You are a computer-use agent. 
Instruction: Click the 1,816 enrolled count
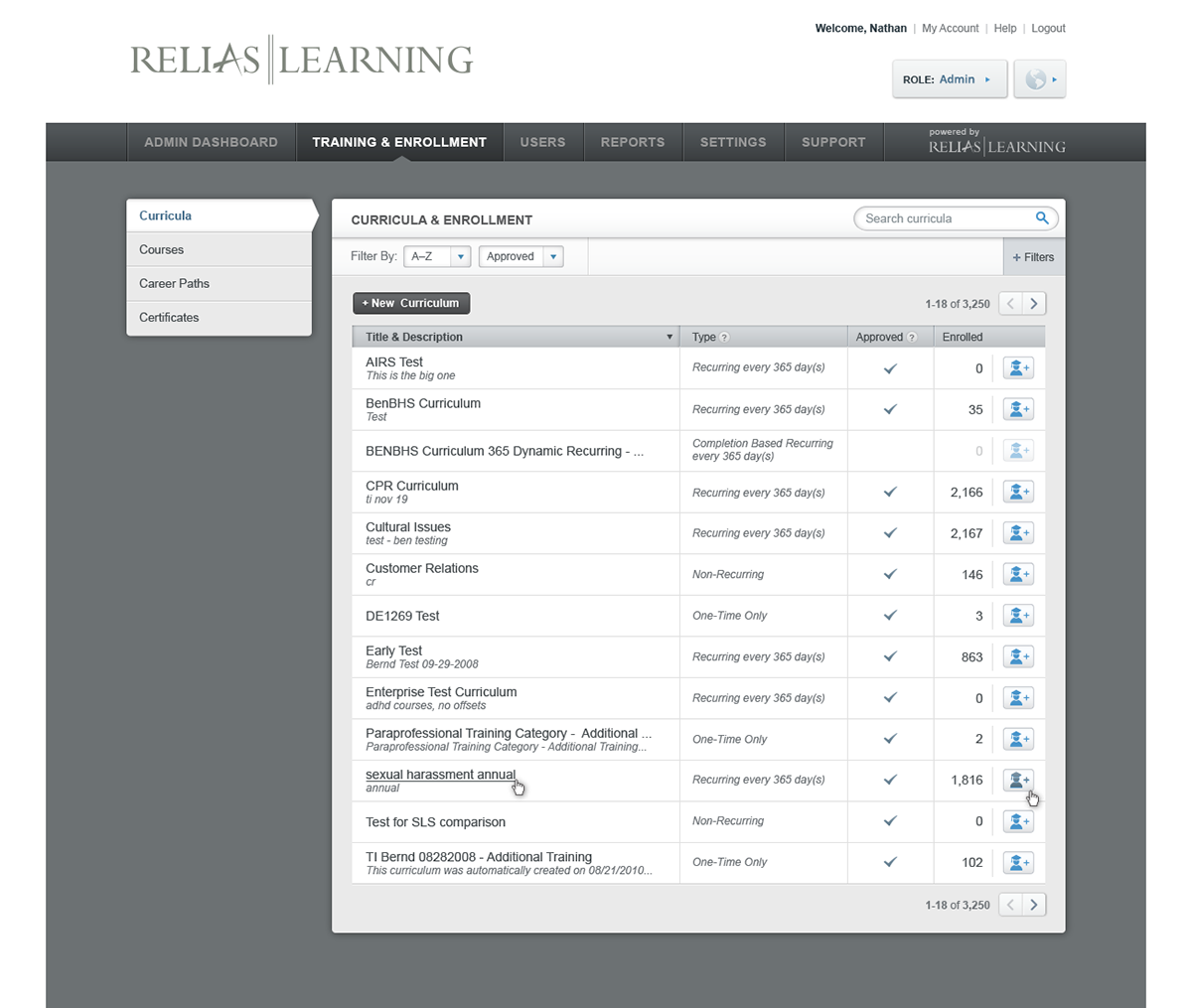tap(967, 780)
